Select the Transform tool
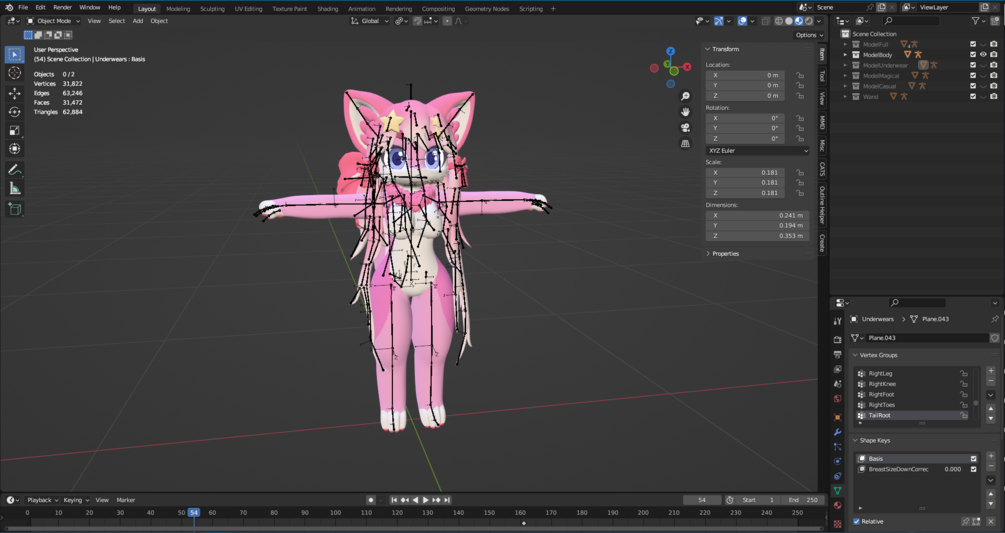The height and width of the screenshot is (533, 1005). click(x=14, y=149)
